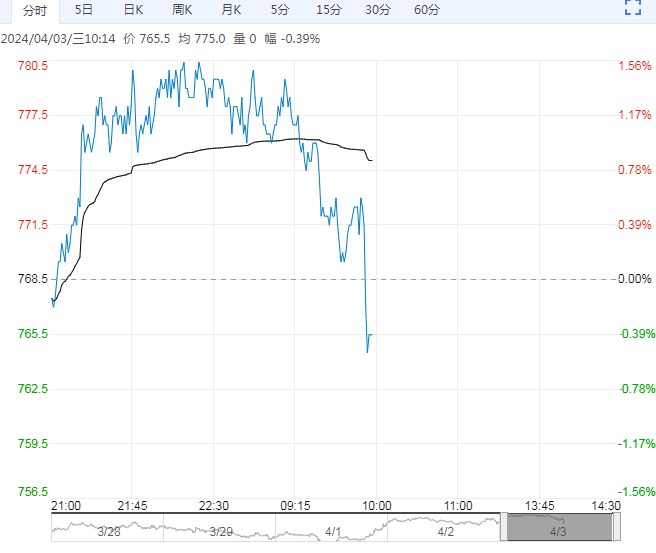This screenshot has height=553, width=656.
Task: Click the 2024/04/03 date-time readout
Action: point(58,39)
